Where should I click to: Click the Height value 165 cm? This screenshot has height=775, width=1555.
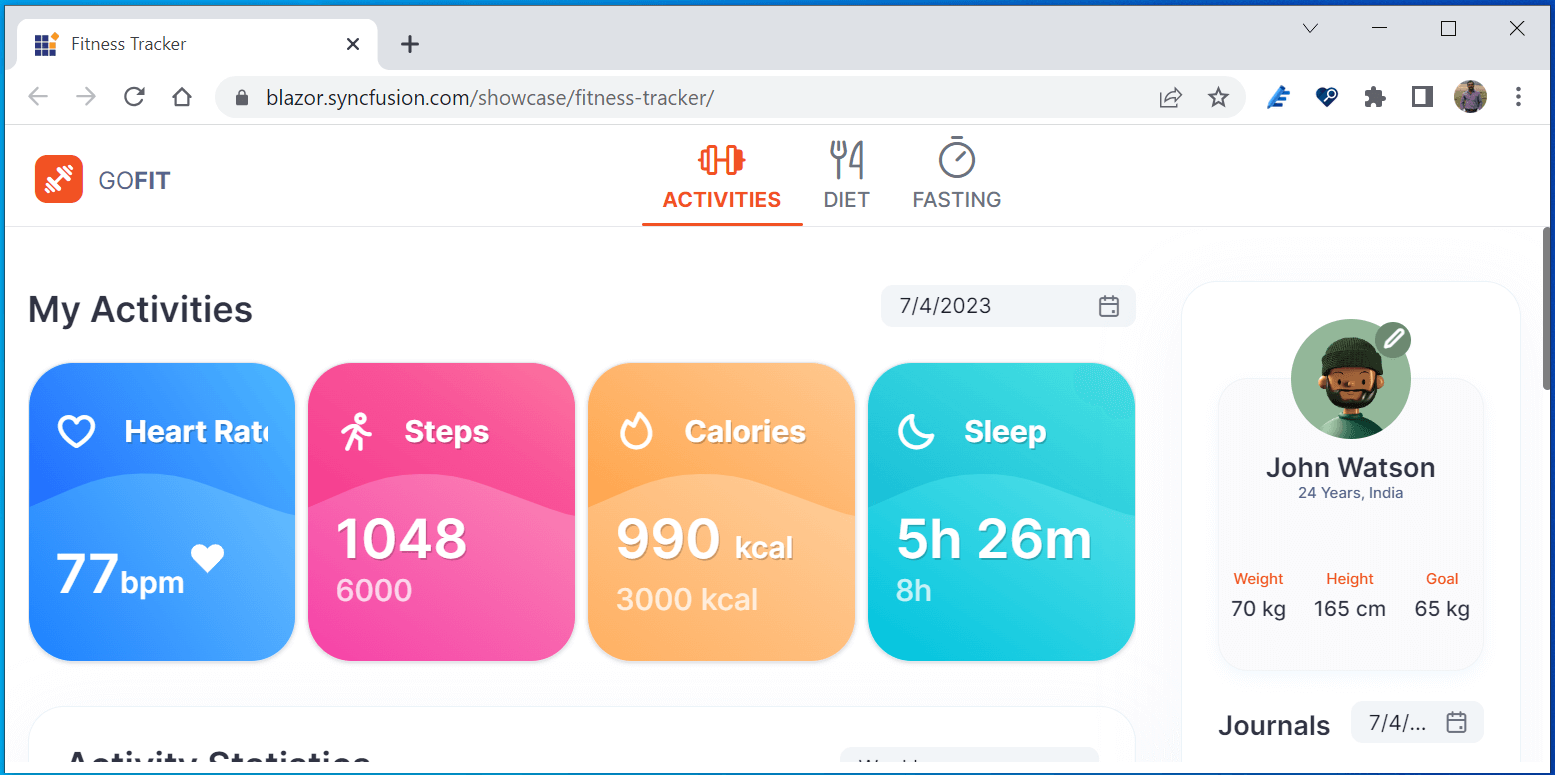pos(1350,609)
